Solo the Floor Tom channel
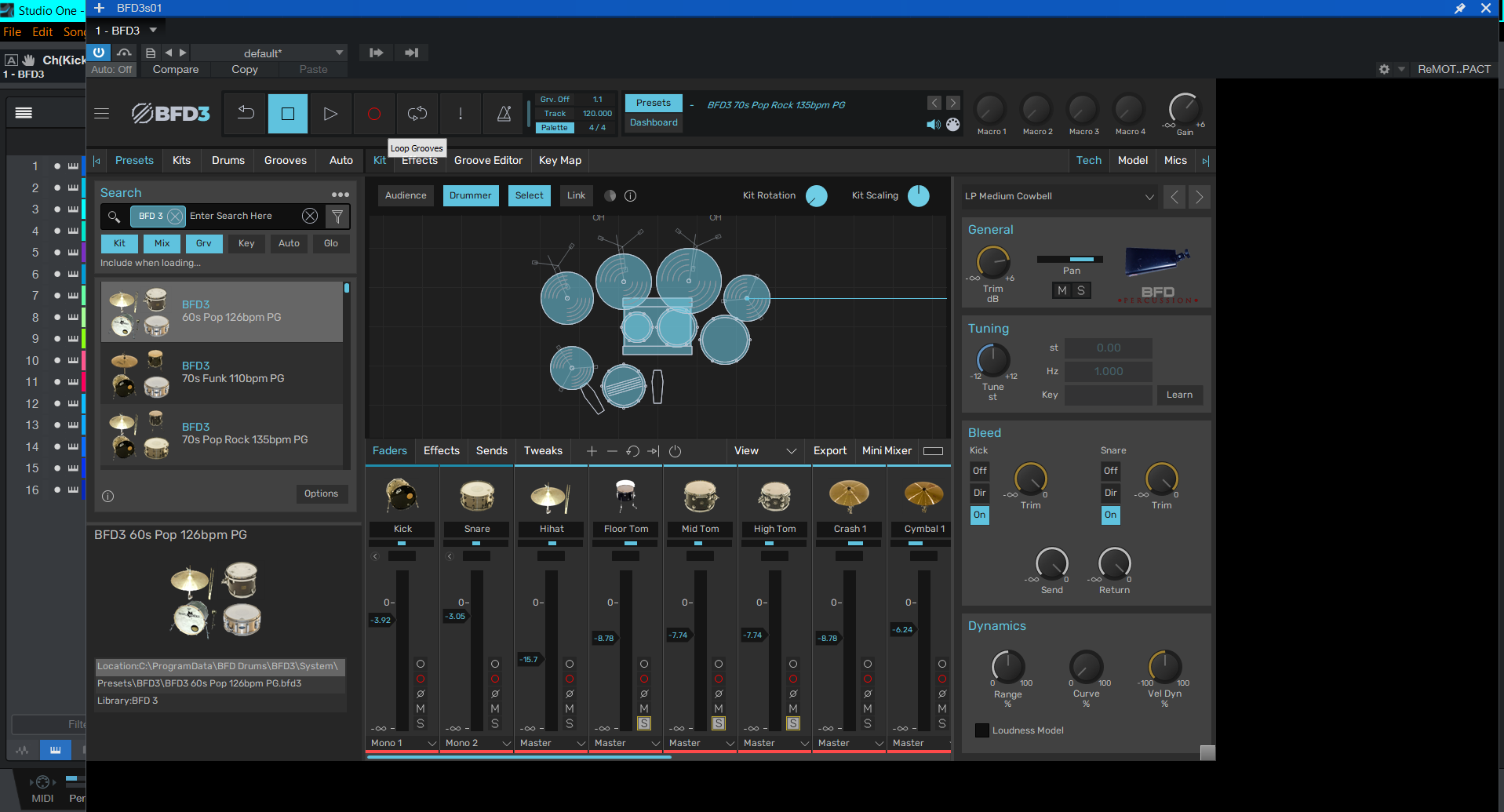This screenshot has height=812, width=1504. click(644, 723)
